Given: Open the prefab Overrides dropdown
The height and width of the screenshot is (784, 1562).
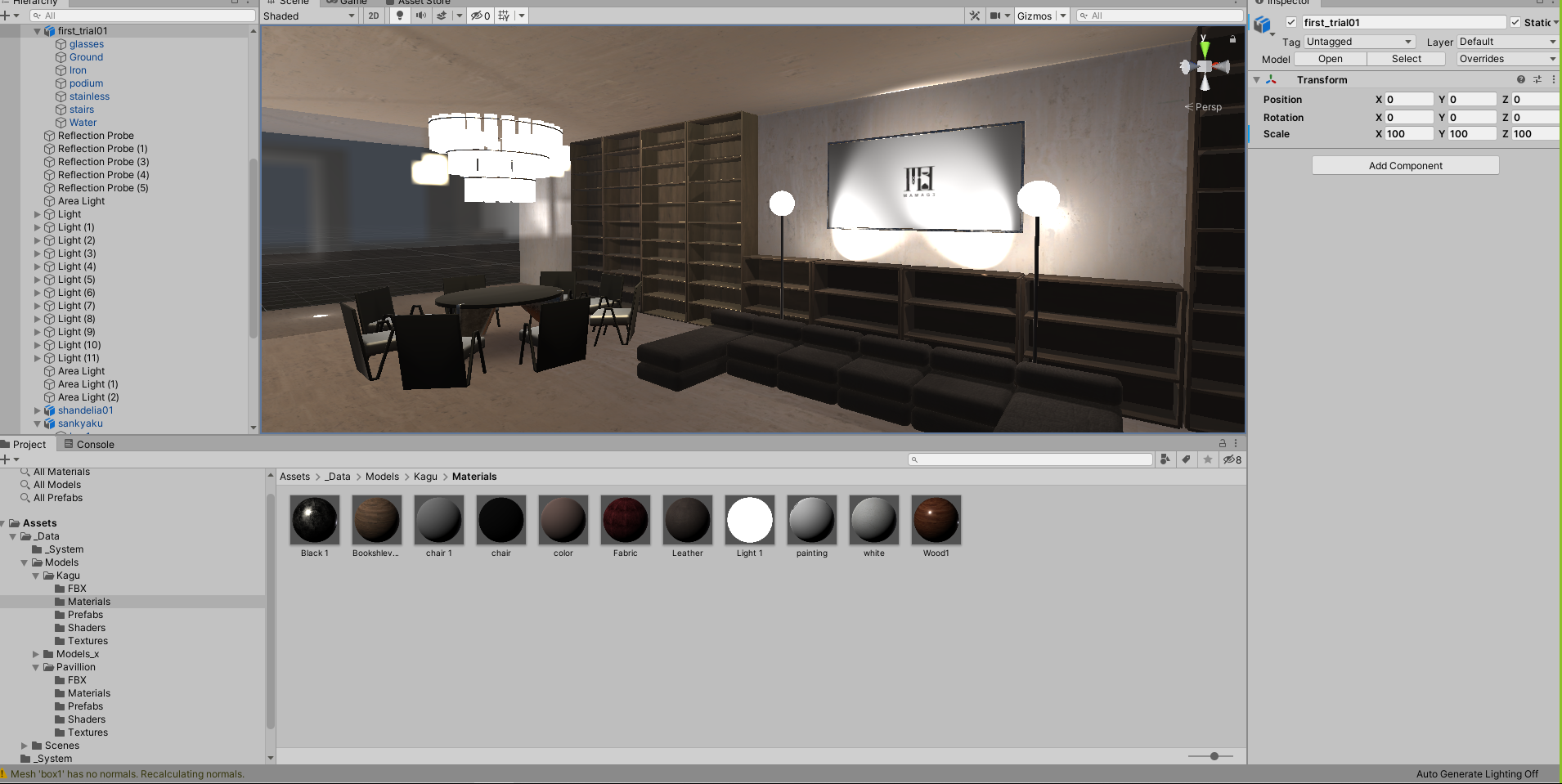Looking at the screenshot, I should click(x=1508, y=59).
